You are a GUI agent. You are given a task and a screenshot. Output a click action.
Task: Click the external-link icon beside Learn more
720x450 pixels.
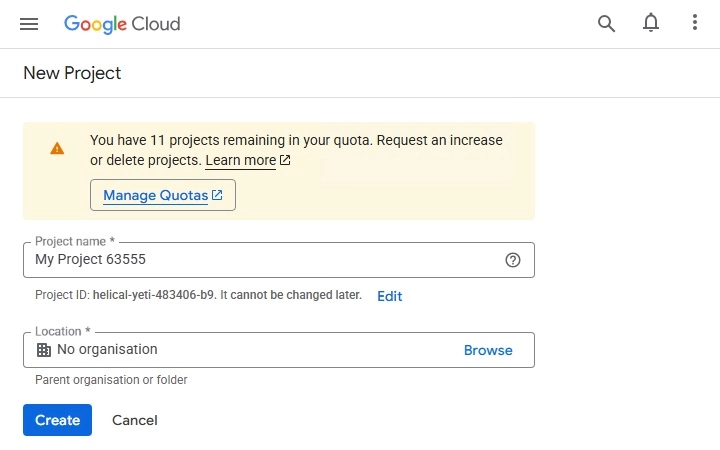[x=285, y=160]
